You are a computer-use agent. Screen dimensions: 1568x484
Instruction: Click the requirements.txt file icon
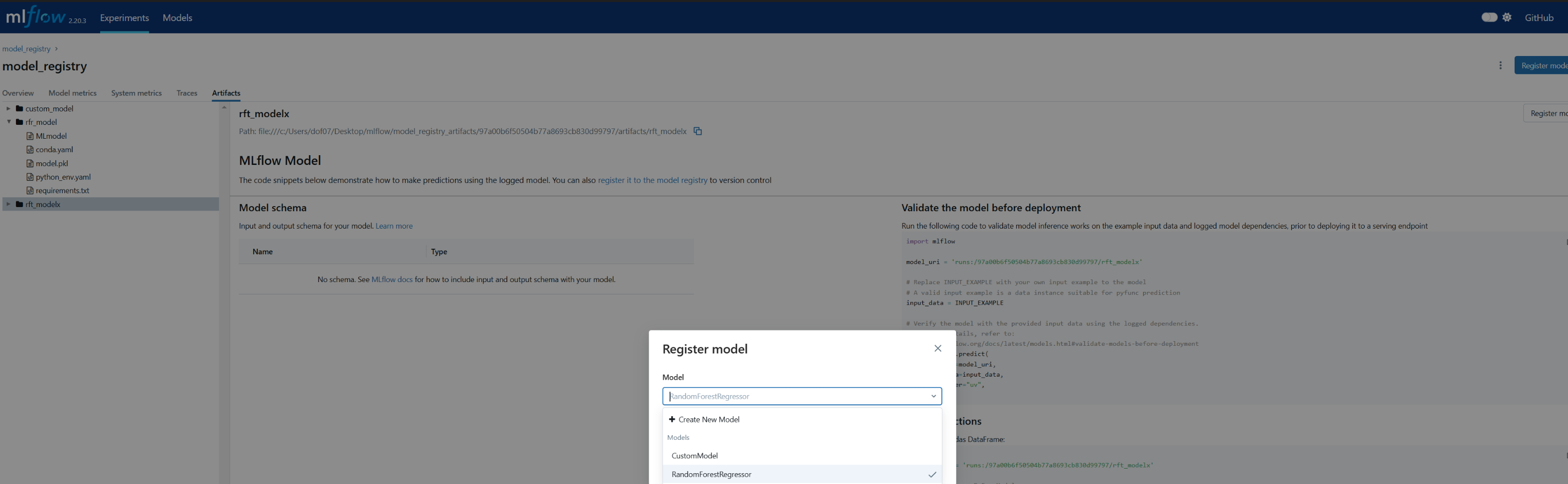tap(30, 191)
